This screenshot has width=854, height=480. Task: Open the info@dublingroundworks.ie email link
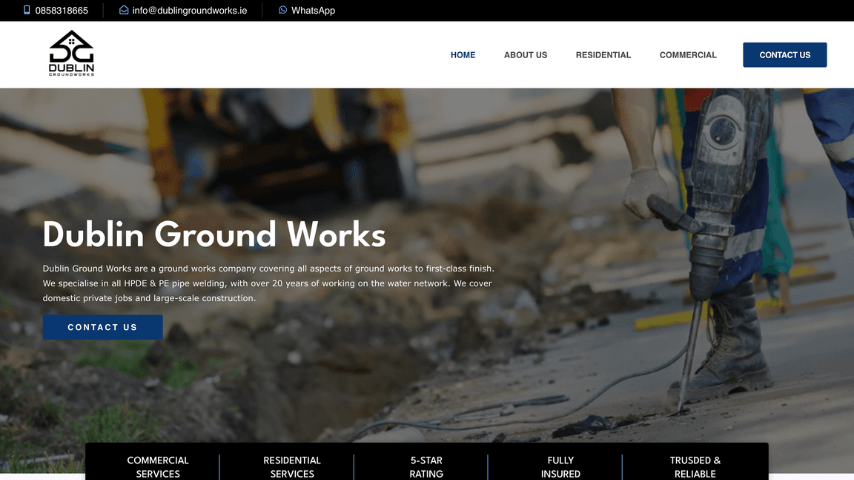[x=189, y=10]
